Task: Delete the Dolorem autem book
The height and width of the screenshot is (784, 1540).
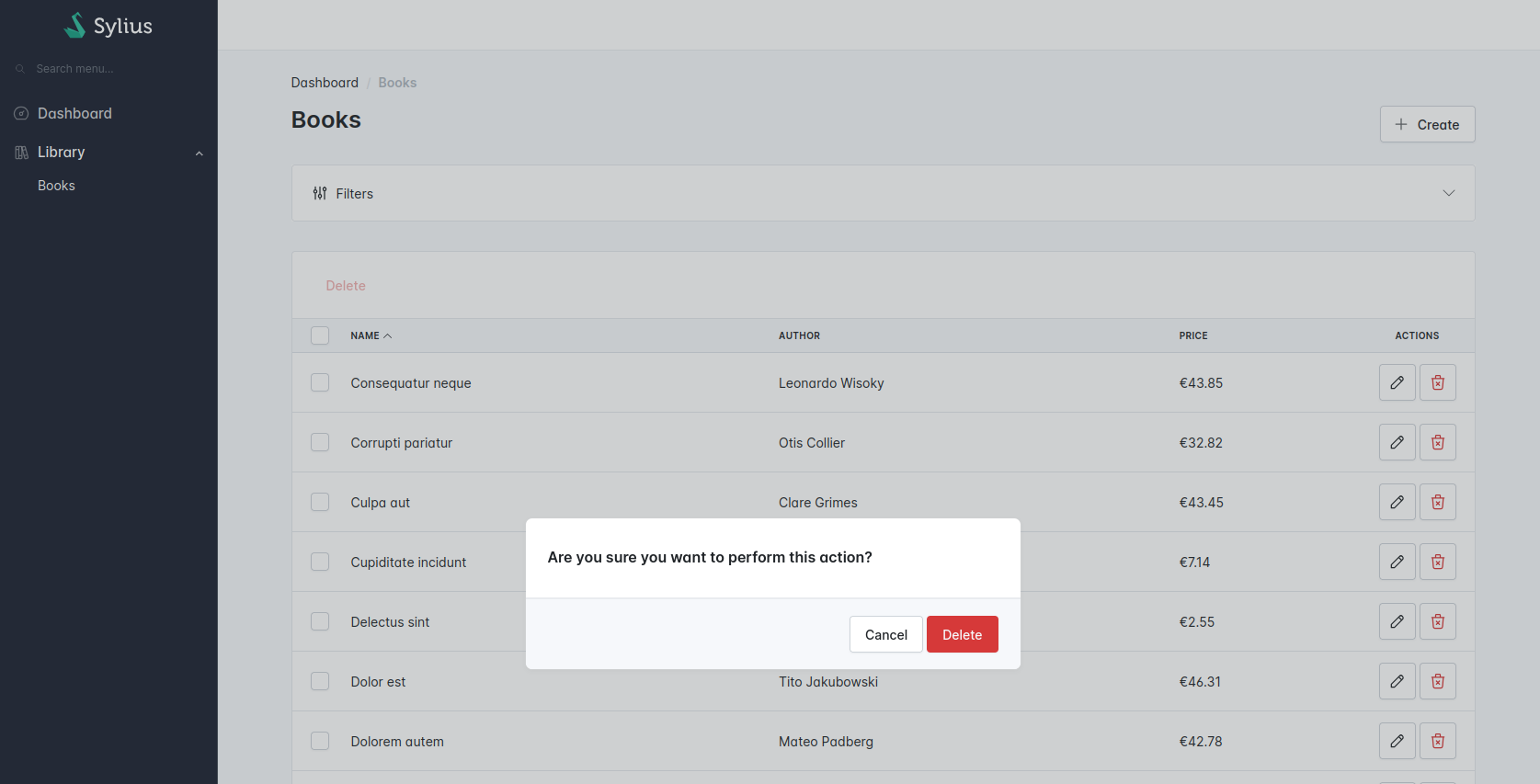Action: tap(1437, 741)
